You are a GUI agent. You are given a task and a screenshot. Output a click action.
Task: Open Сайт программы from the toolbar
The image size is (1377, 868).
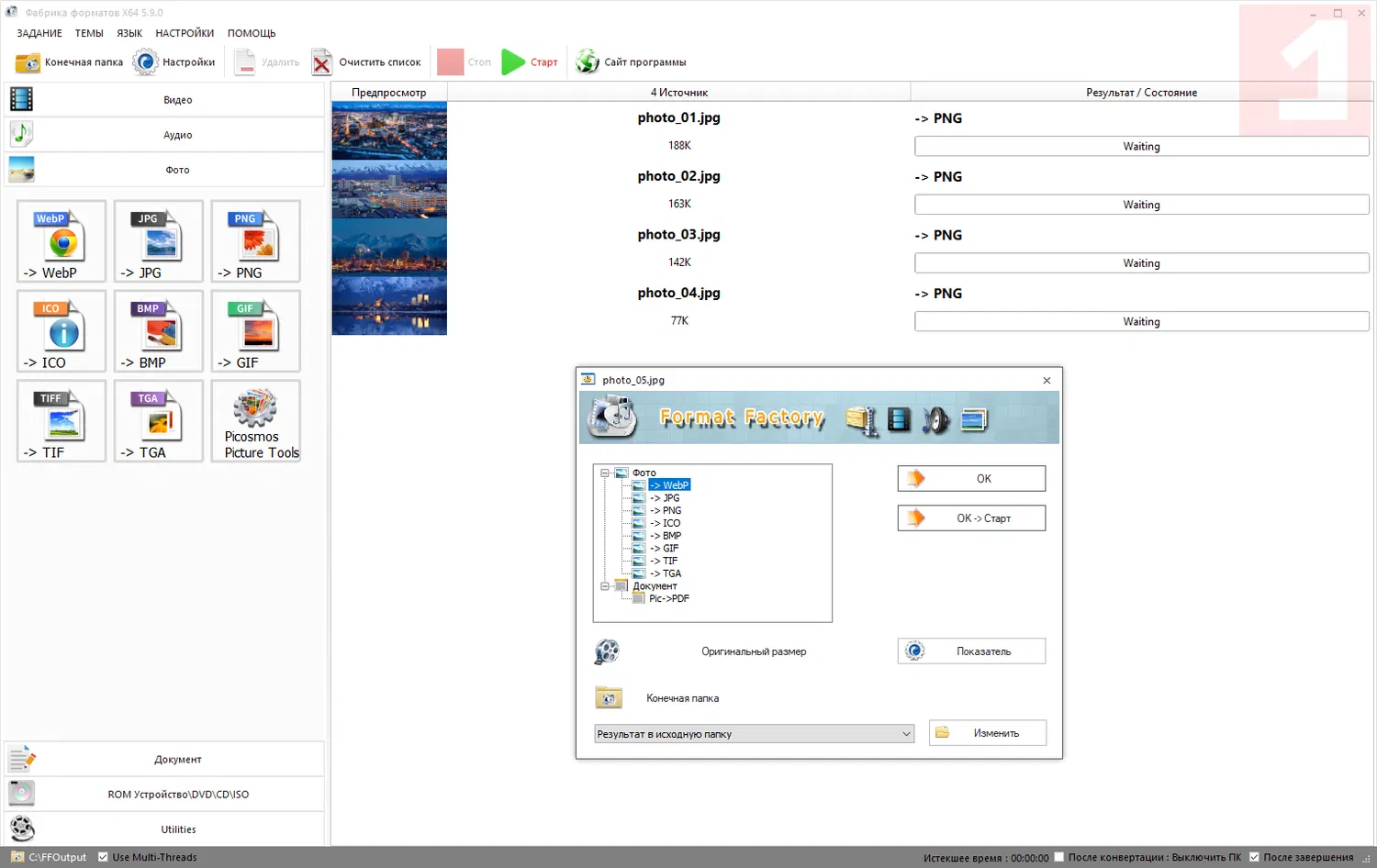[631, 62]
